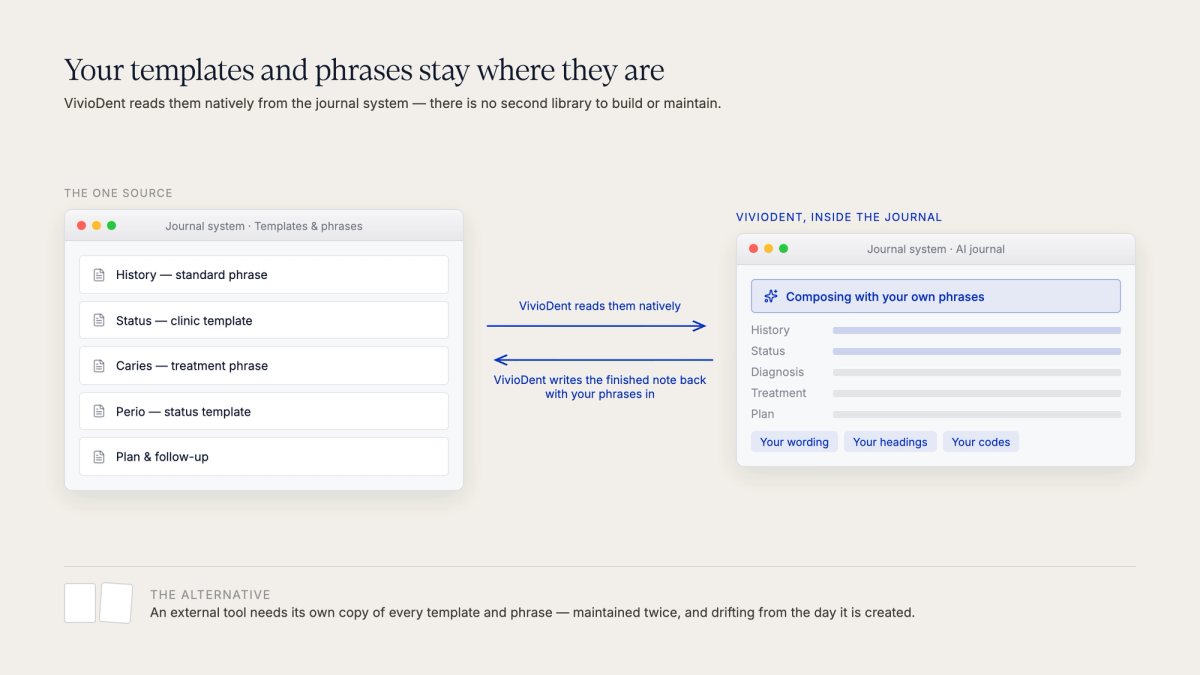Click the duplicate pages icon beside The Alternative
Image resolution: width=1200 pixels, height=675 pixels.
click(99, 603)
